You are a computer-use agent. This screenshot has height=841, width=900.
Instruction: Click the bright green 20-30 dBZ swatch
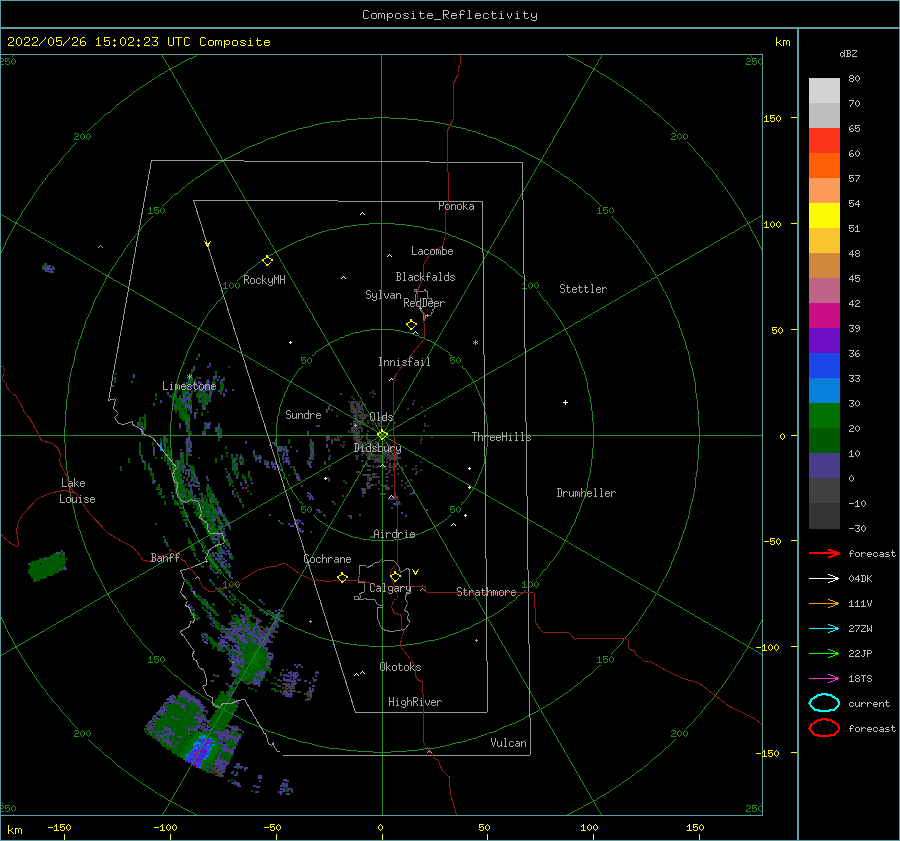coord(824,415)
